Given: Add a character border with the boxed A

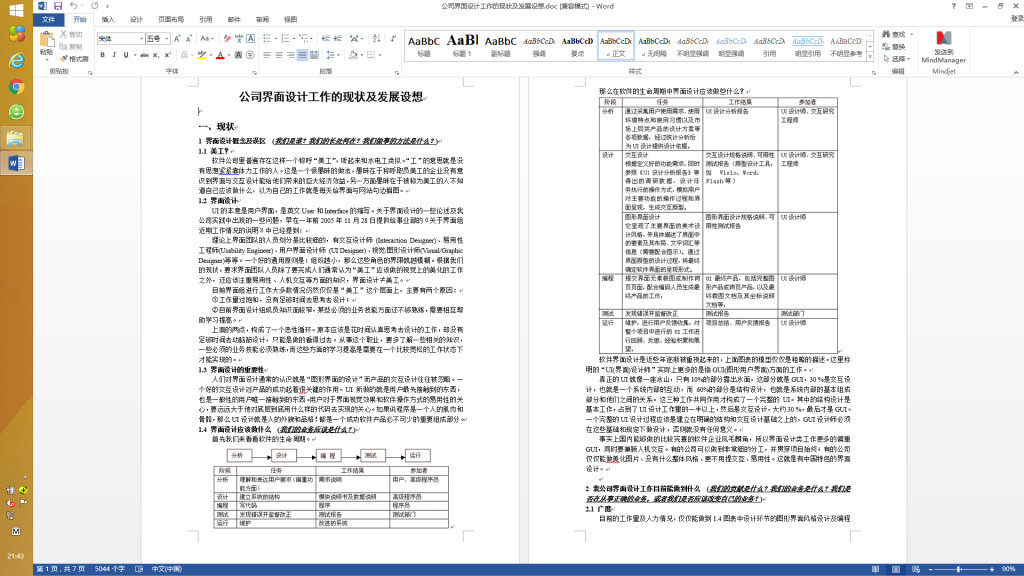Looking at the screenshot, I should click(x=251, y=39).
